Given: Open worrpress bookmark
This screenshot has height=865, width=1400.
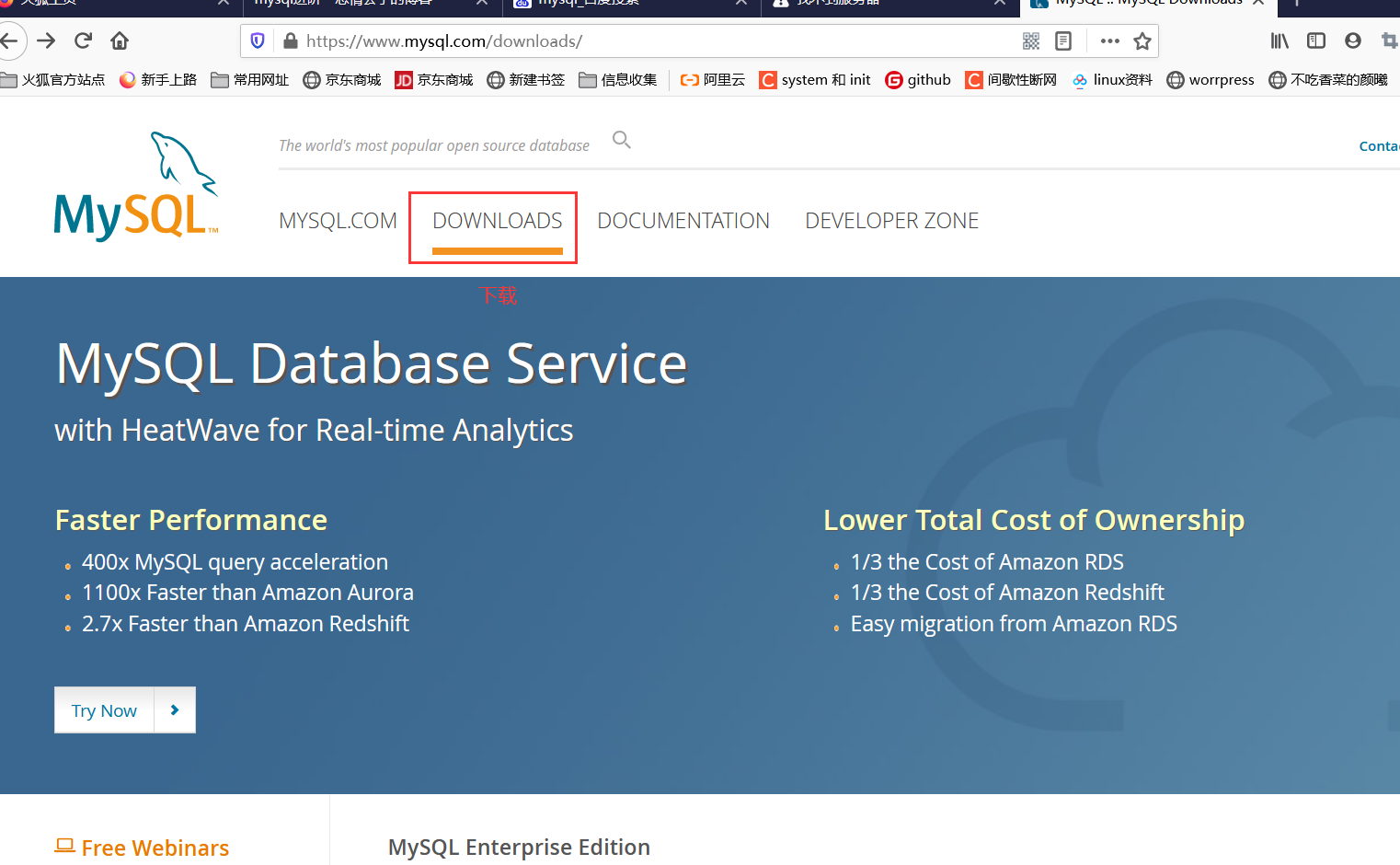Looking at the screenshot, I should pos(1211,80).
